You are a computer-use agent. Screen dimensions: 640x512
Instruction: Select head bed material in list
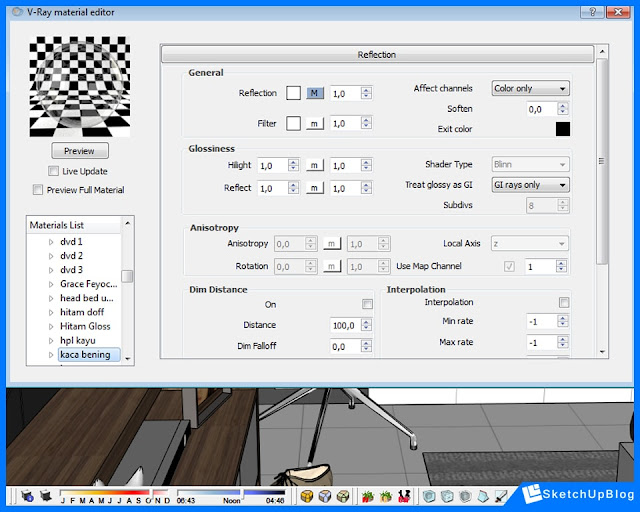click(x=87, y=298)
